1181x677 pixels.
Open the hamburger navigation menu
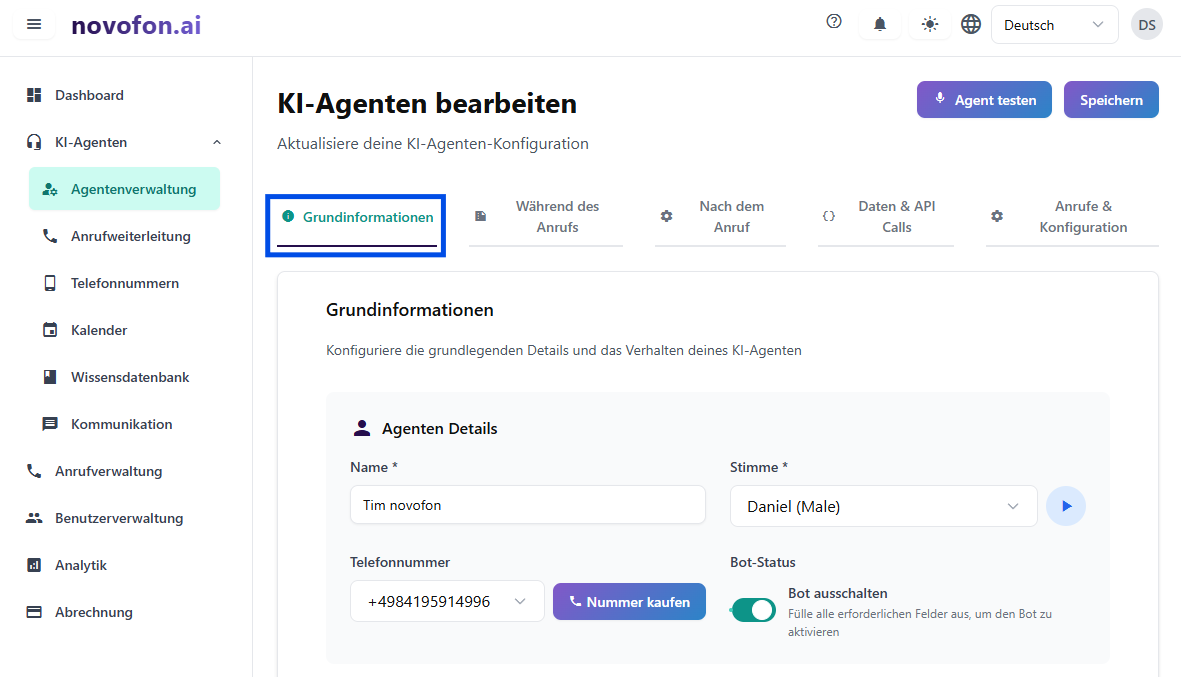click(34, 25)
